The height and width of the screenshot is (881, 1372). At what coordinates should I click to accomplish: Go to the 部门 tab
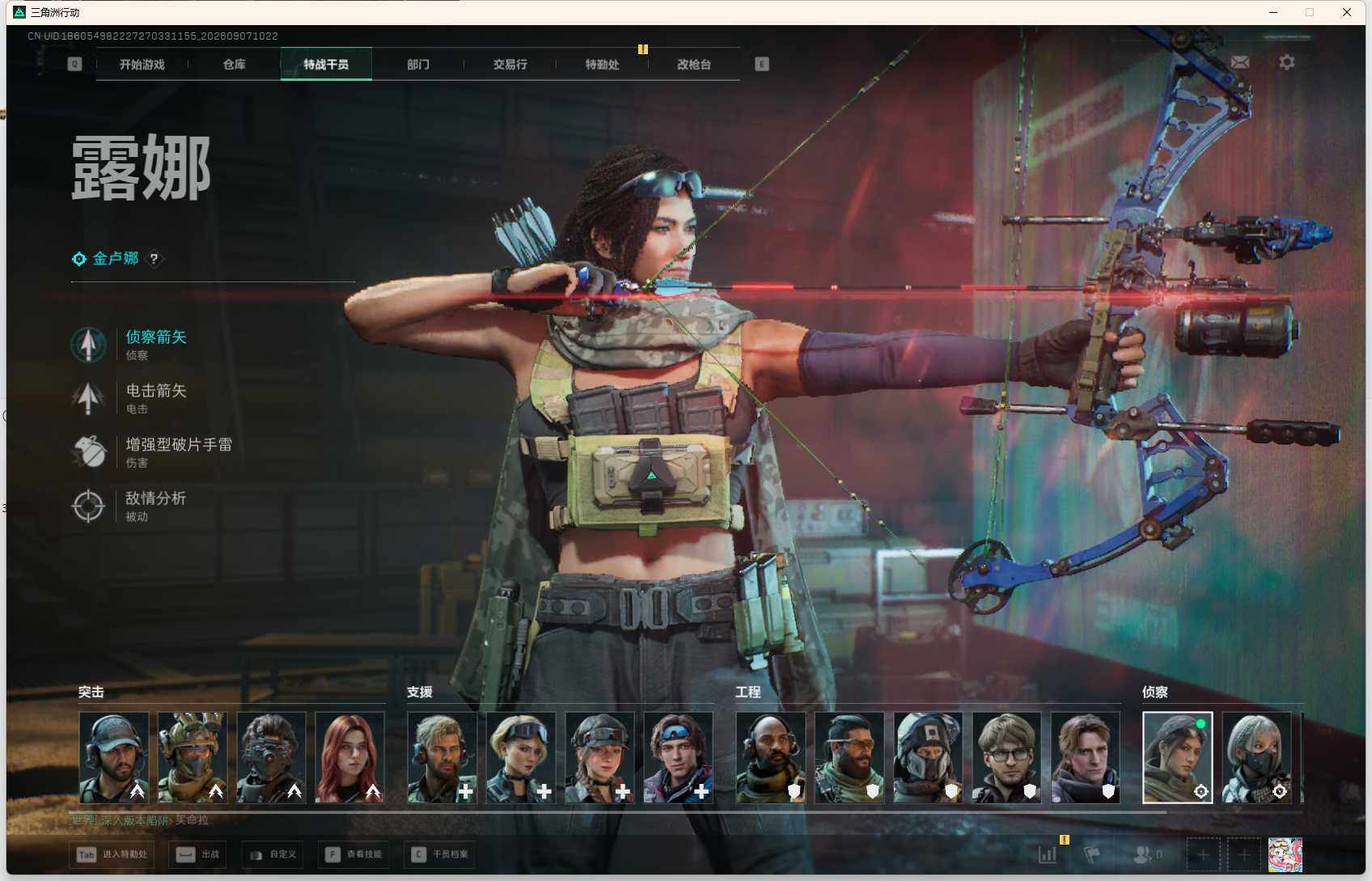[418, 65]
